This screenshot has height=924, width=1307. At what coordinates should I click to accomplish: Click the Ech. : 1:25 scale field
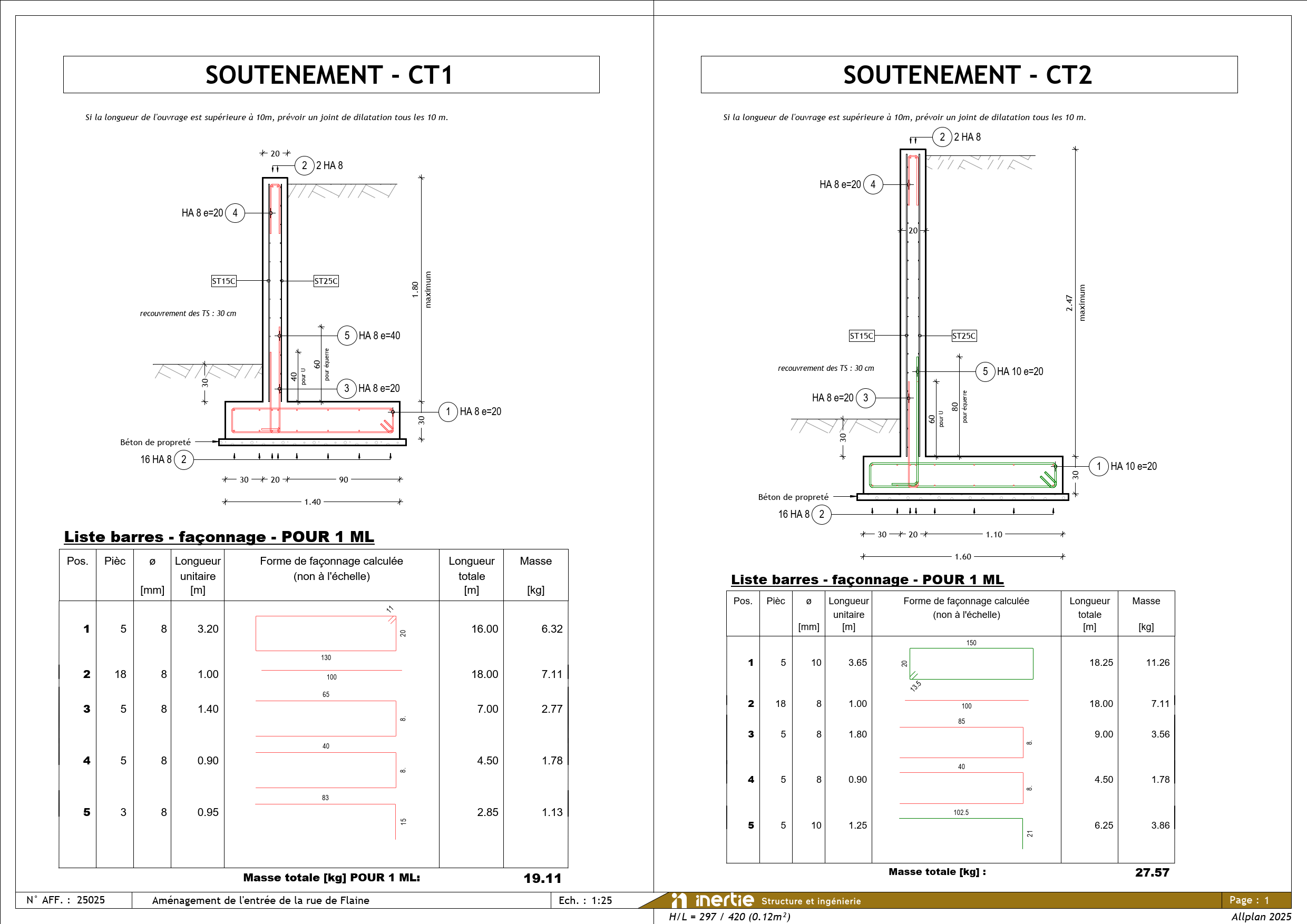(584, 900)
